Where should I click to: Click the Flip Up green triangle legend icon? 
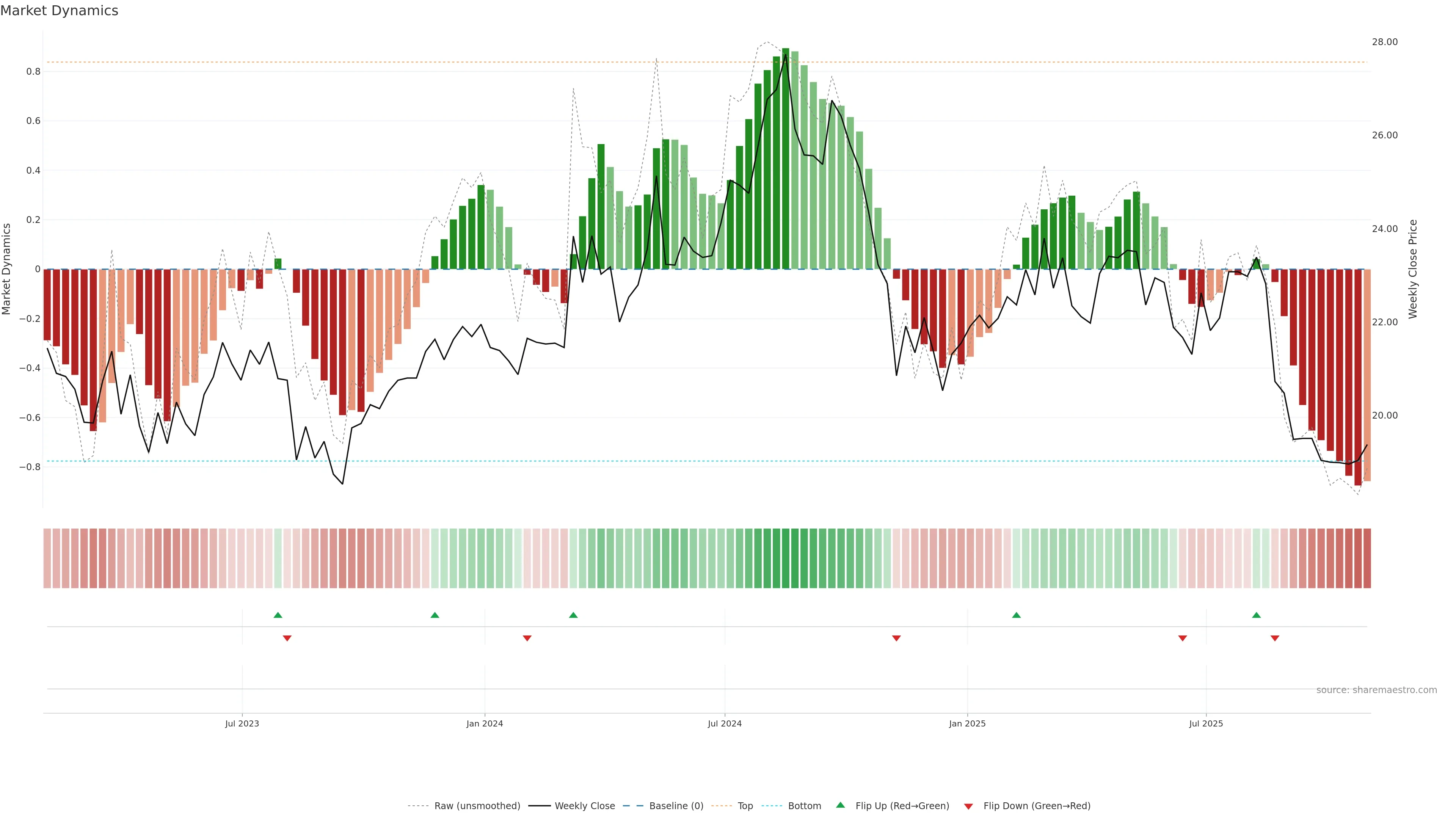coord(841,805)
